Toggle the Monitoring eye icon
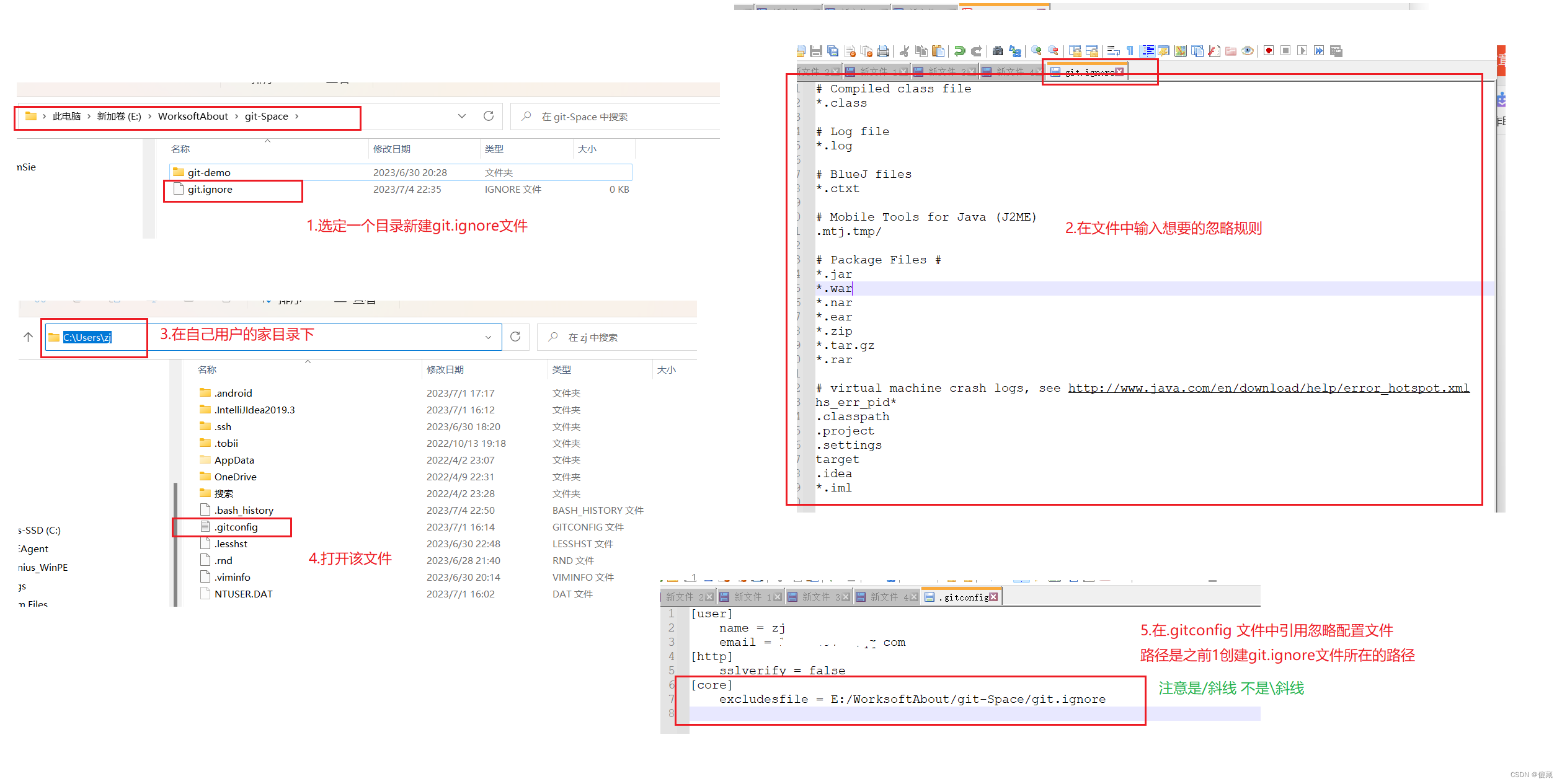The height and width of the screenshot is (784, 1562). pyautogui.click(x=1248, y=51)
